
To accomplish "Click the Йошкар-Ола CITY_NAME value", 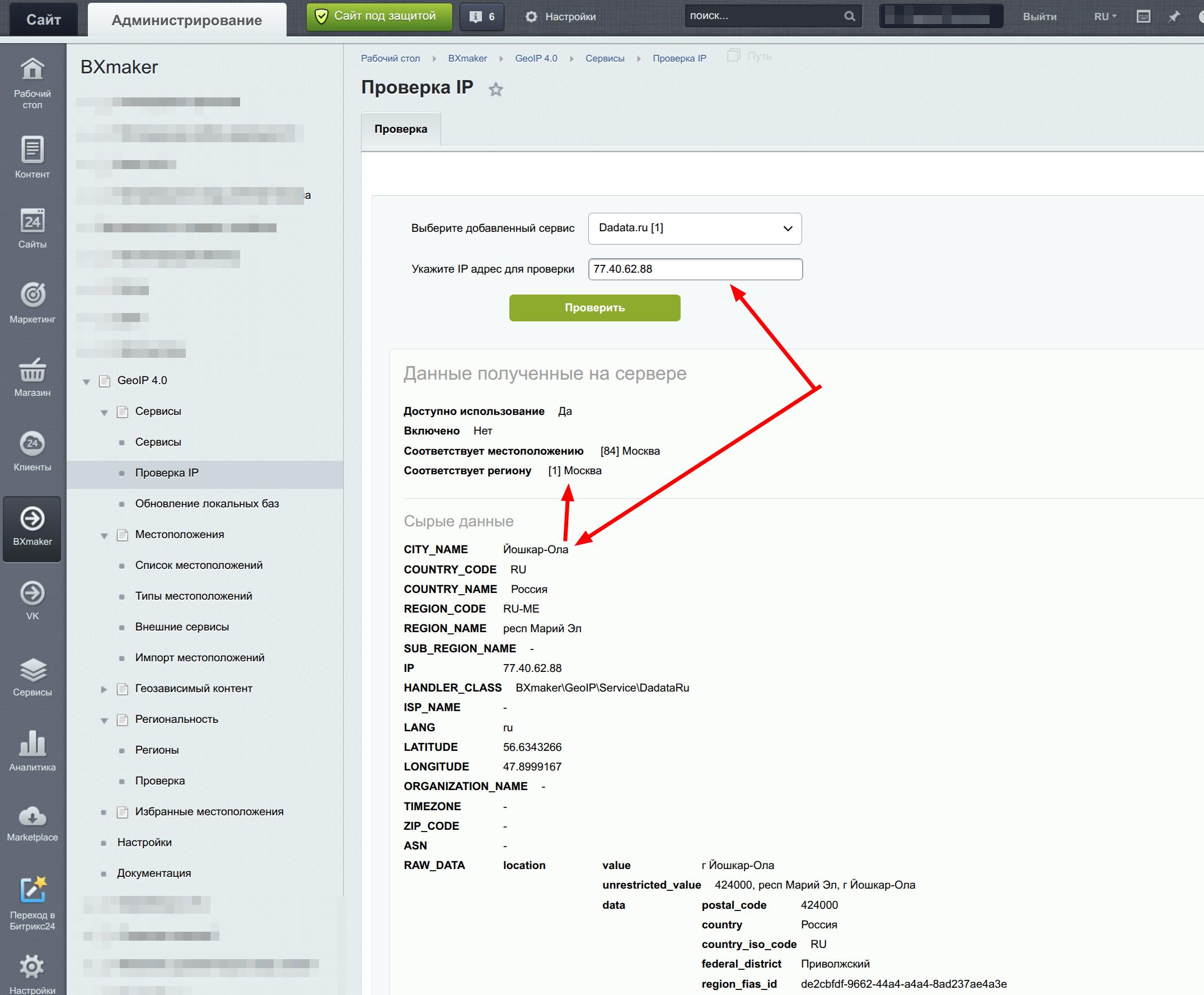I will 536,550.
